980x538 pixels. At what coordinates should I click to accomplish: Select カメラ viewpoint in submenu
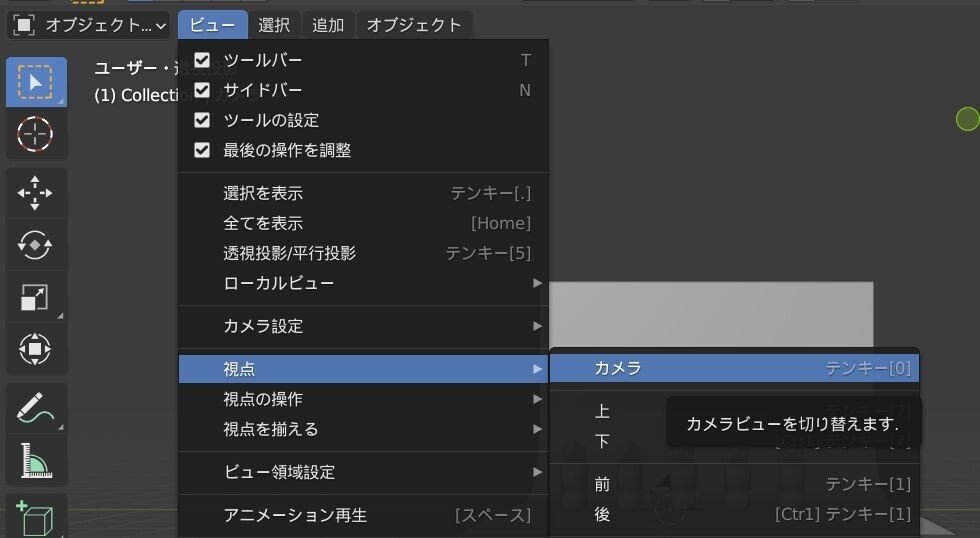pos(734,368)
